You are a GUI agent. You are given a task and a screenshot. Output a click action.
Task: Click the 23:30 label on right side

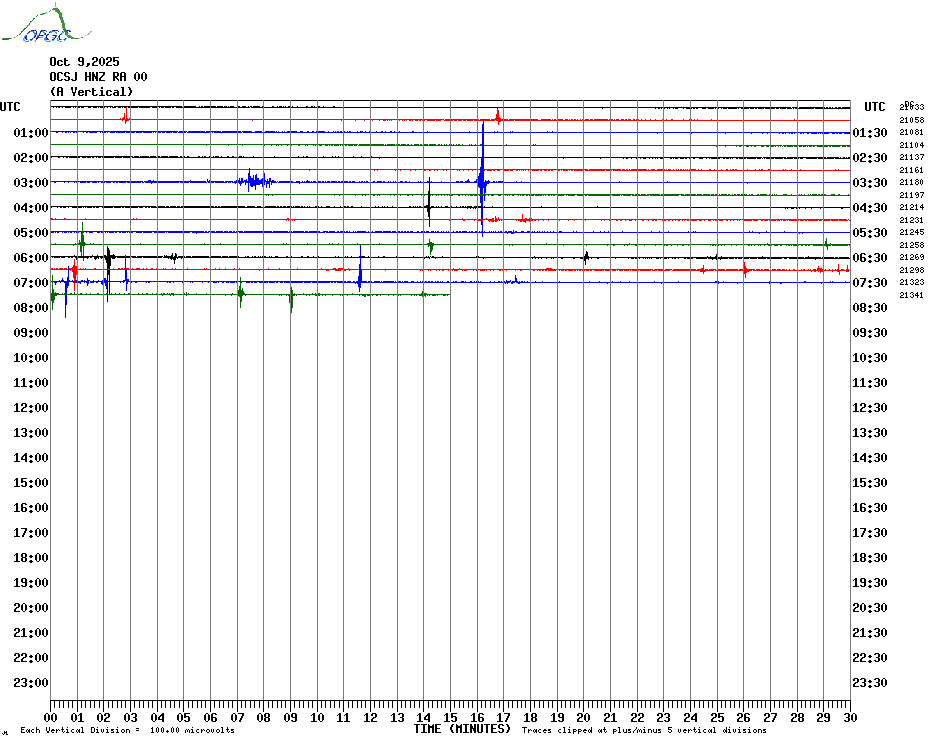click(x=870, y=682)
